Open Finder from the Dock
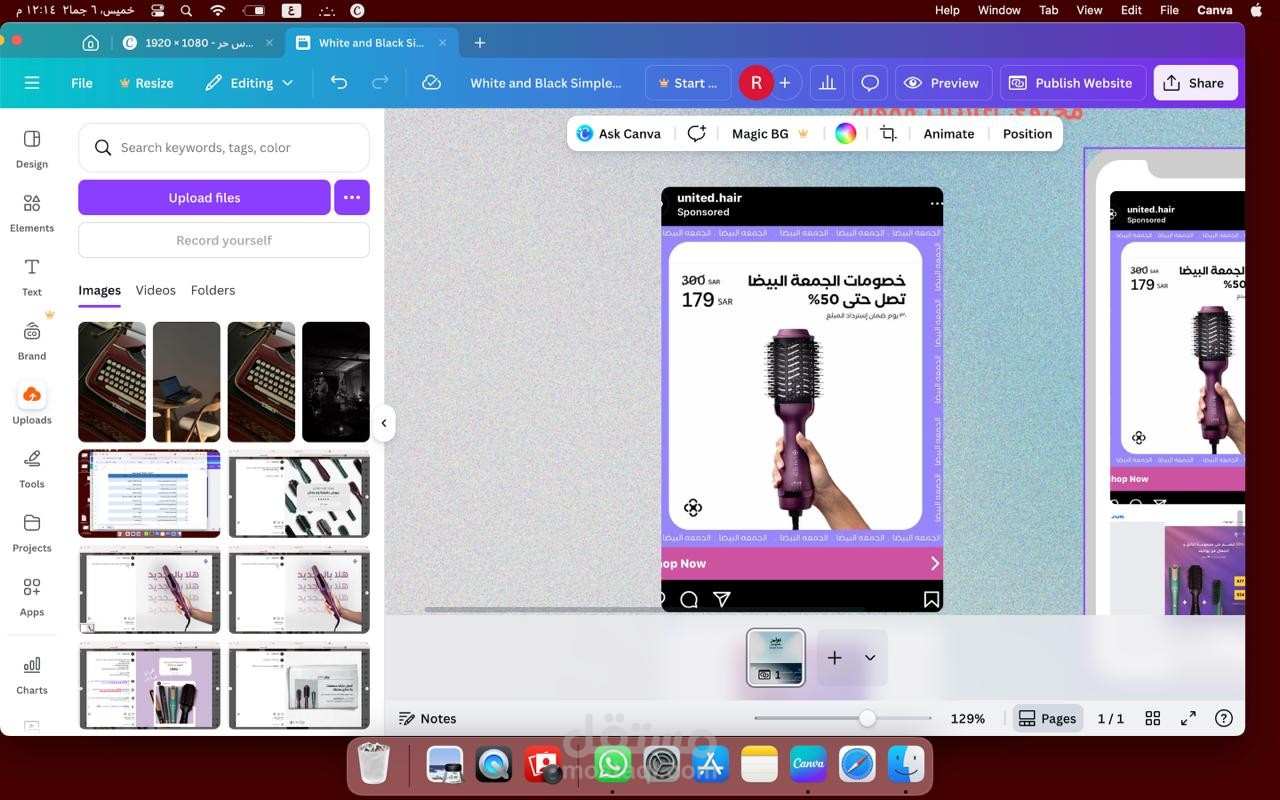The width and height of the screenshot is (1280, 800). (906, 765)
